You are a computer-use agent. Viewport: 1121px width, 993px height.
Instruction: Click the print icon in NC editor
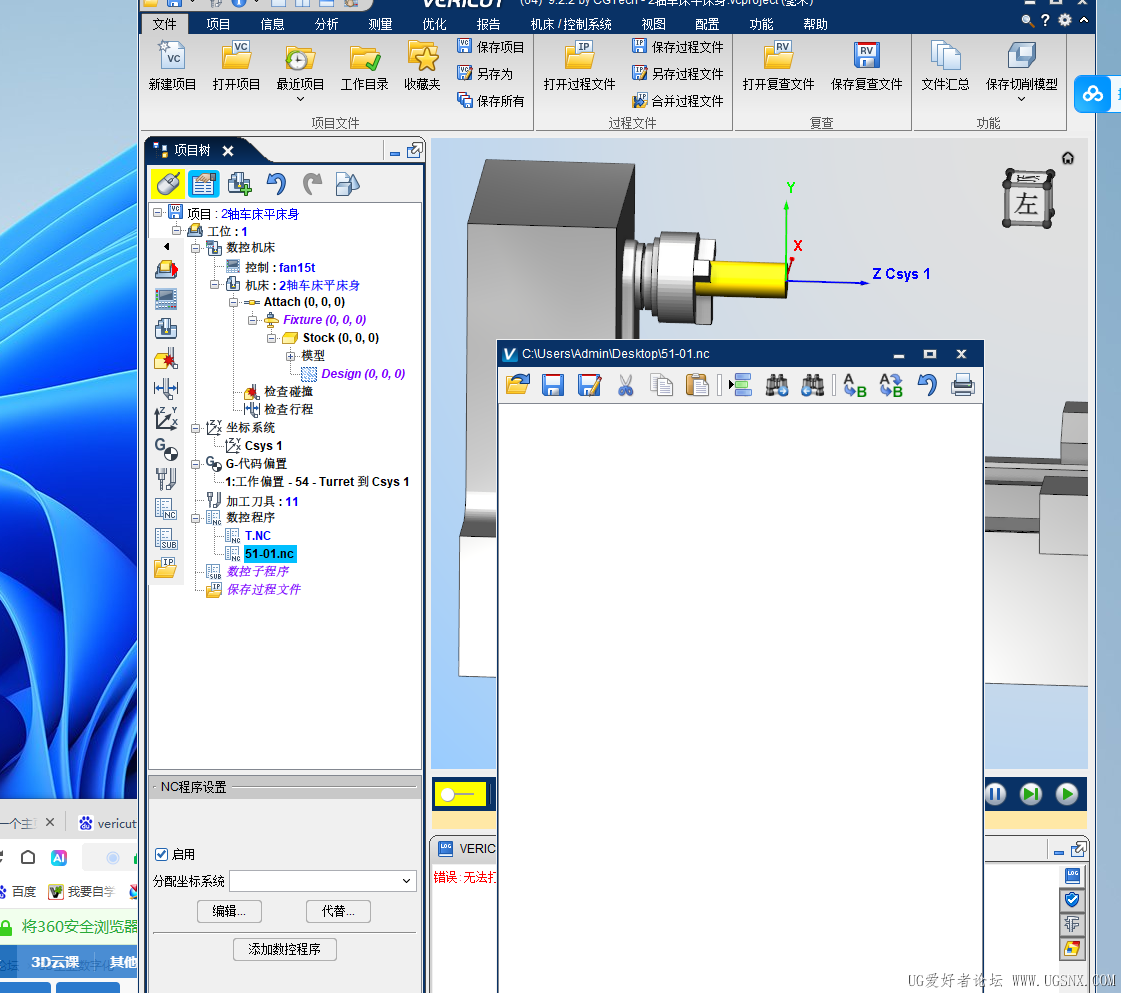962,385
